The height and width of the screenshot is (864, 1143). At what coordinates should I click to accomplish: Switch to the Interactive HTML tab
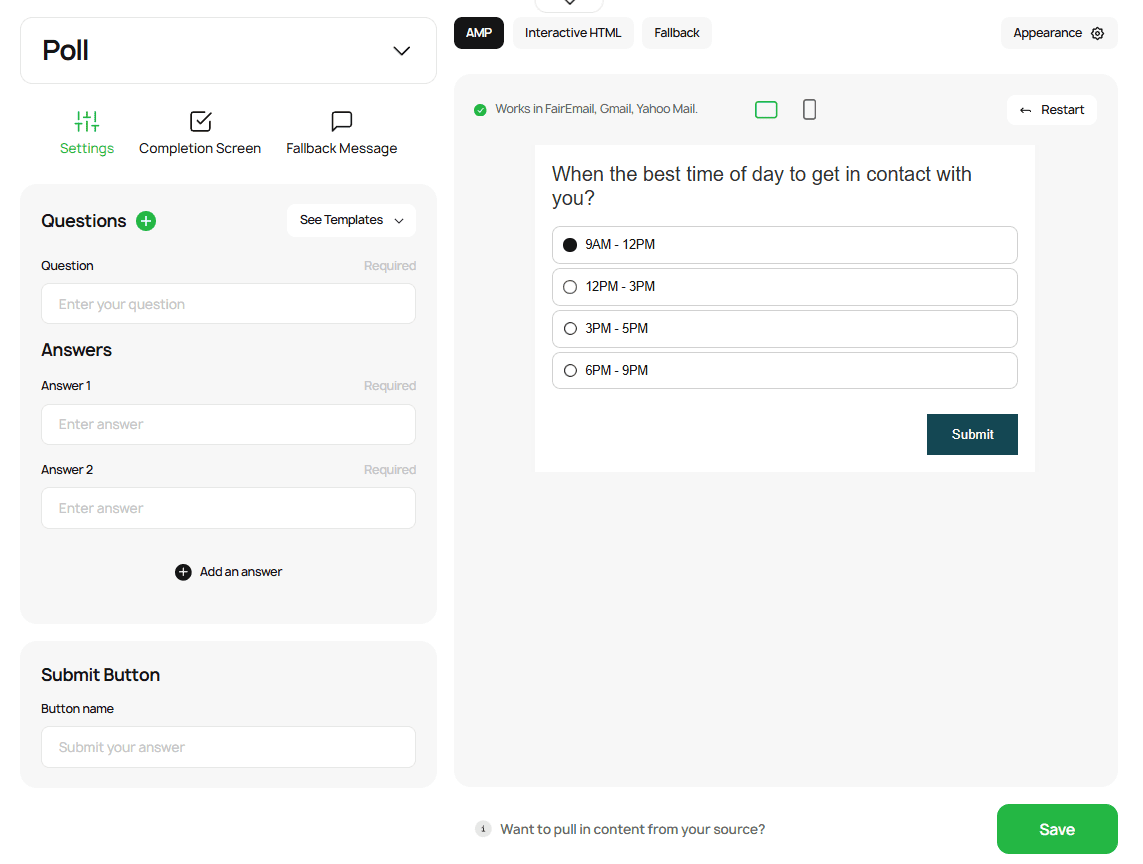tap(573, 33)
